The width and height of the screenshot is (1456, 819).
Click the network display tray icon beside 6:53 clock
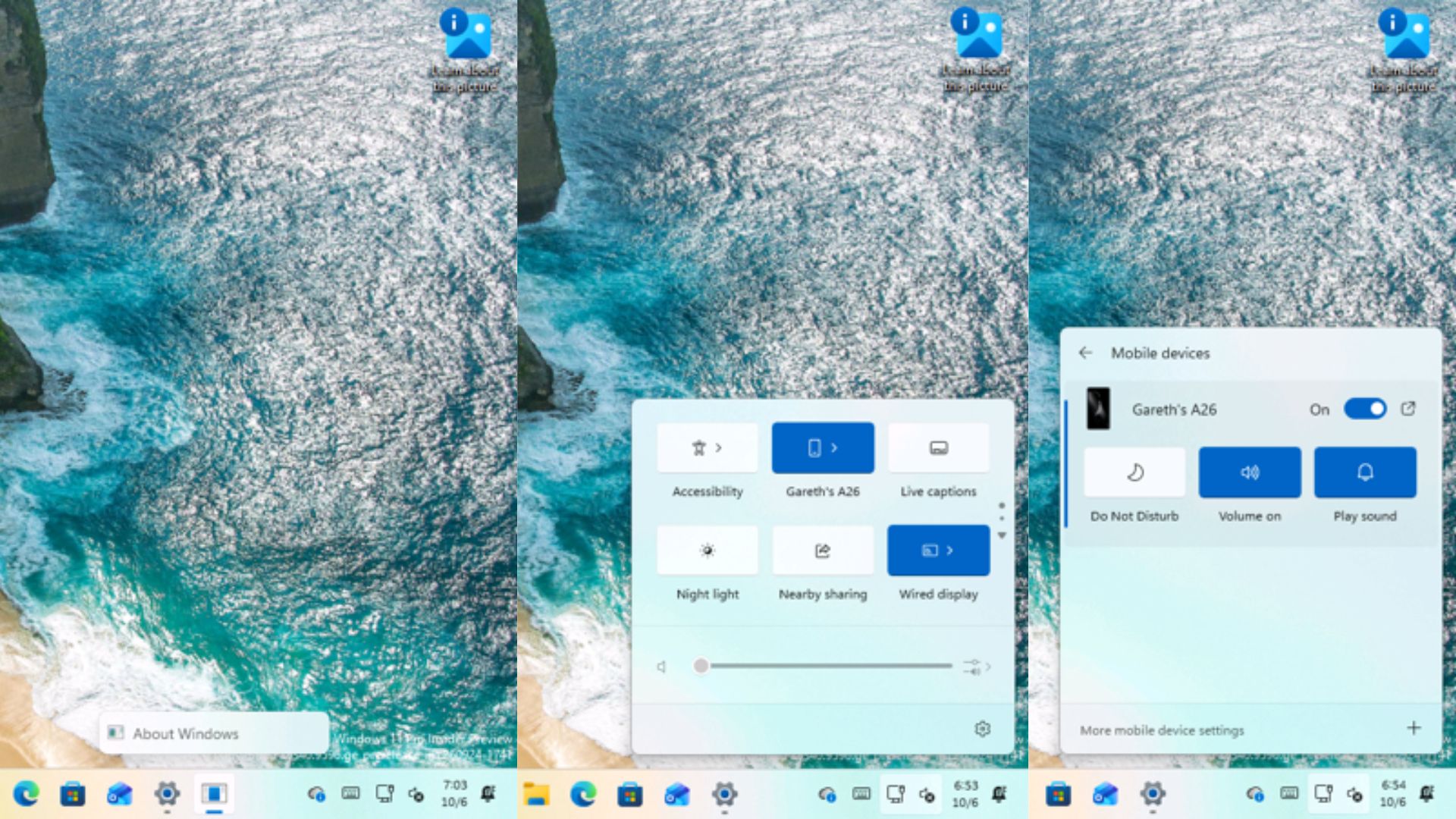pyautogui.click(x=896, y=794)
